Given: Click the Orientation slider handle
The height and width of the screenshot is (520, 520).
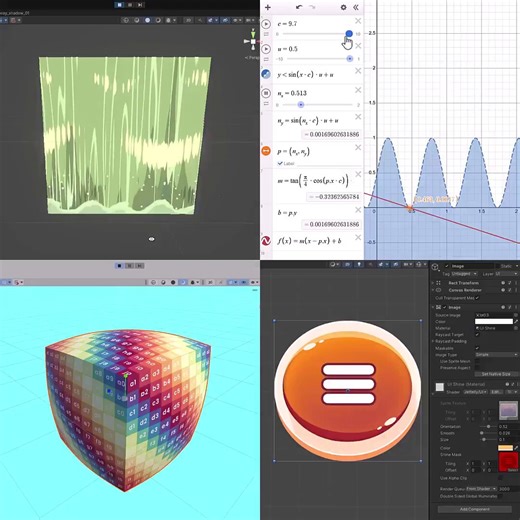Looking at the screenshot, I should click(488, 426).
